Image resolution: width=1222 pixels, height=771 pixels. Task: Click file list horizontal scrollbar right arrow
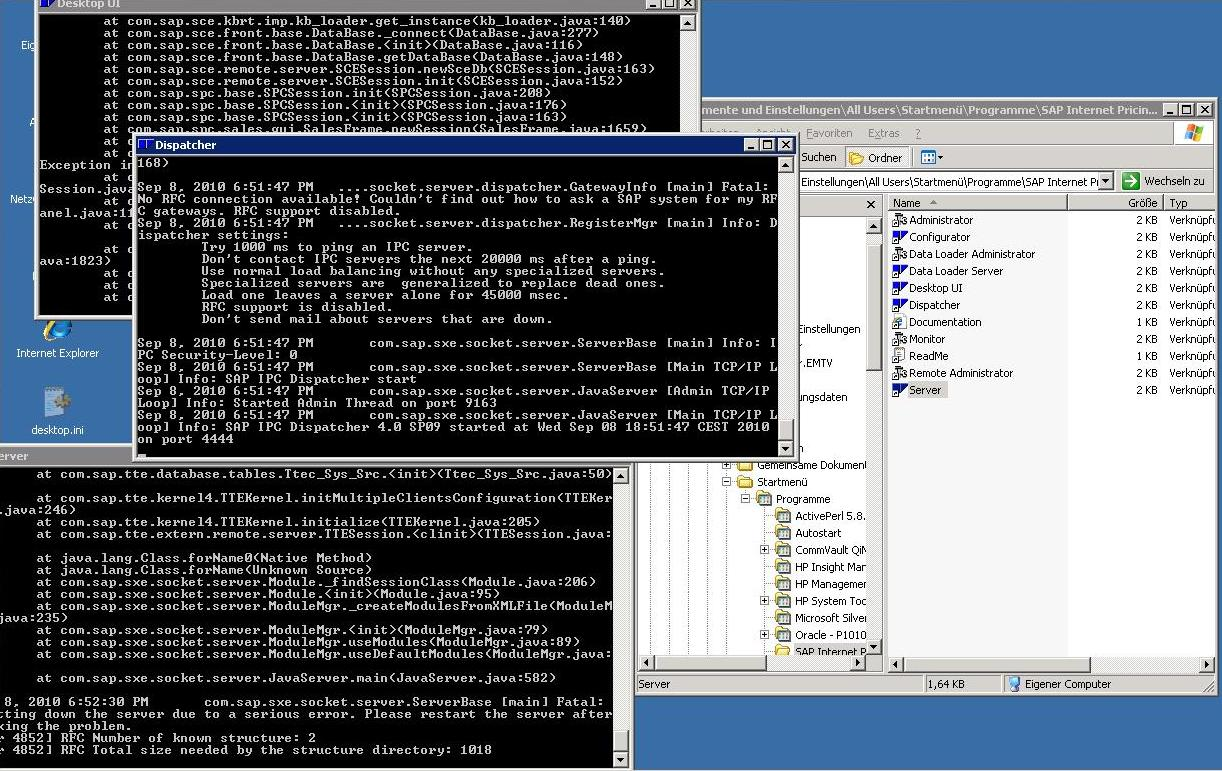click(1207, 664)
